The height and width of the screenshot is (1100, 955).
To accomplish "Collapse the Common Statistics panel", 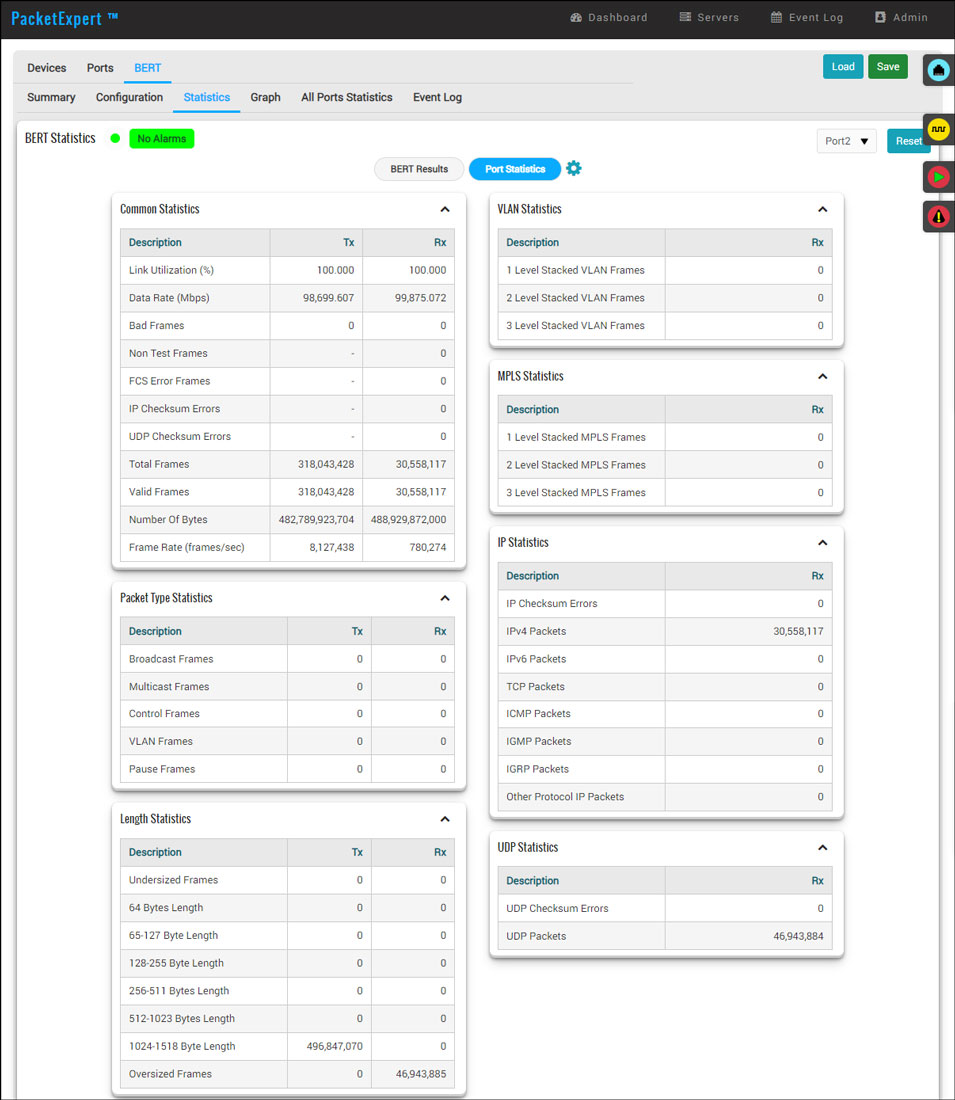I will click(445, 209).
